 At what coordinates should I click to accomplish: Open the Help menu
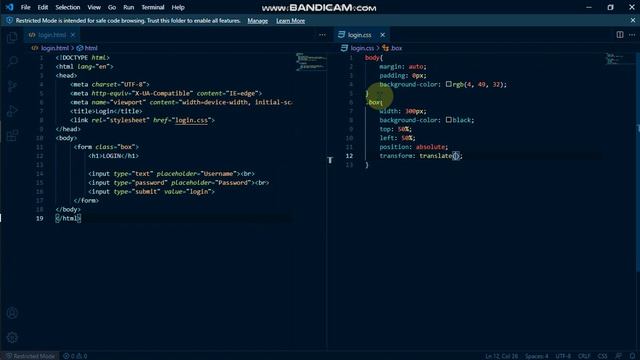coord(178,7)
